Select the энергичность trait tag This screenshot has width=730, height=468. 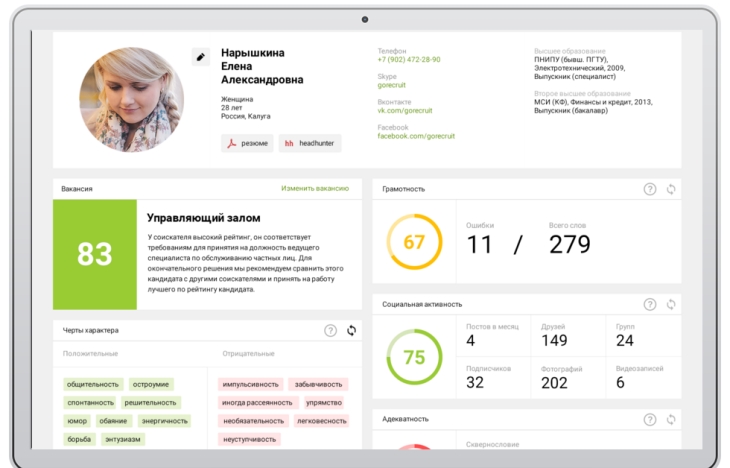pos(164,421)
